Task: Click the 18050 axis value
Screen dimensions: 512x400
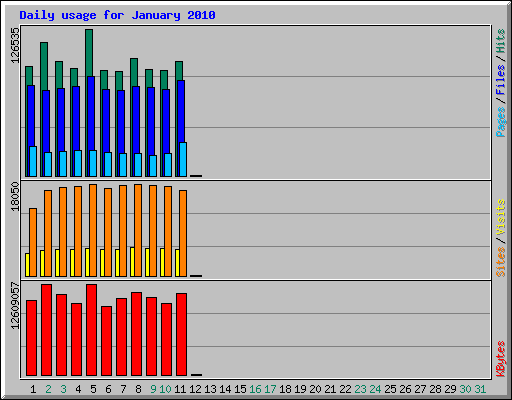Action: (15, 197)
